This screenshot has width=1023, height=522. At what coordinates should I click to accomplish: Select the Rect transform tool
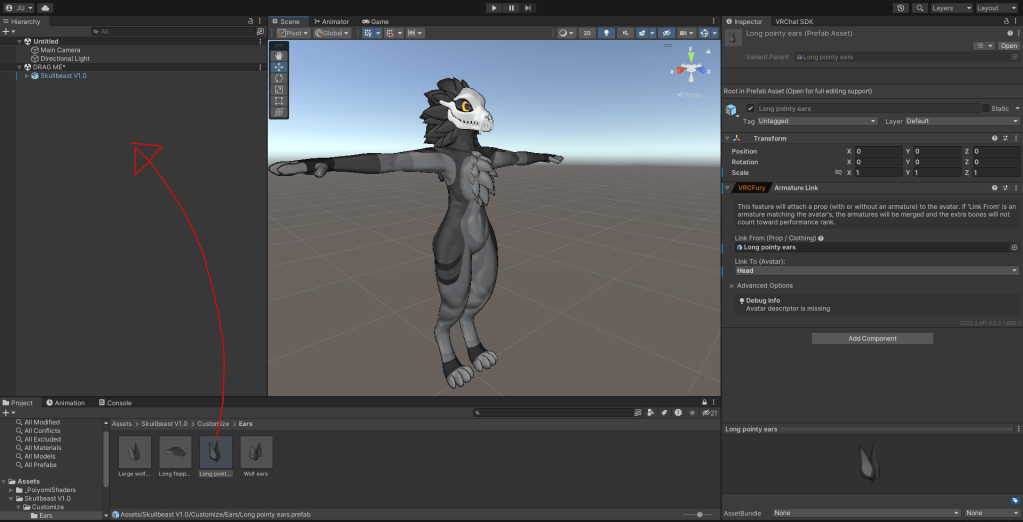coord(279,101)
